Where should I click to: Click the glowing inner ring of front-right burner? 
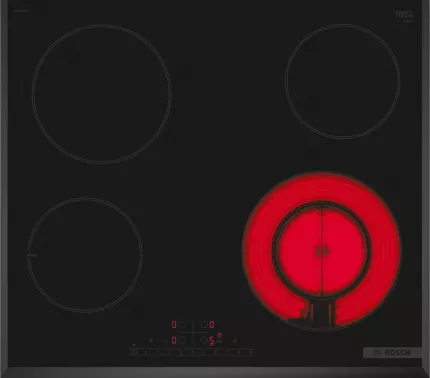[x=322, y=250]
